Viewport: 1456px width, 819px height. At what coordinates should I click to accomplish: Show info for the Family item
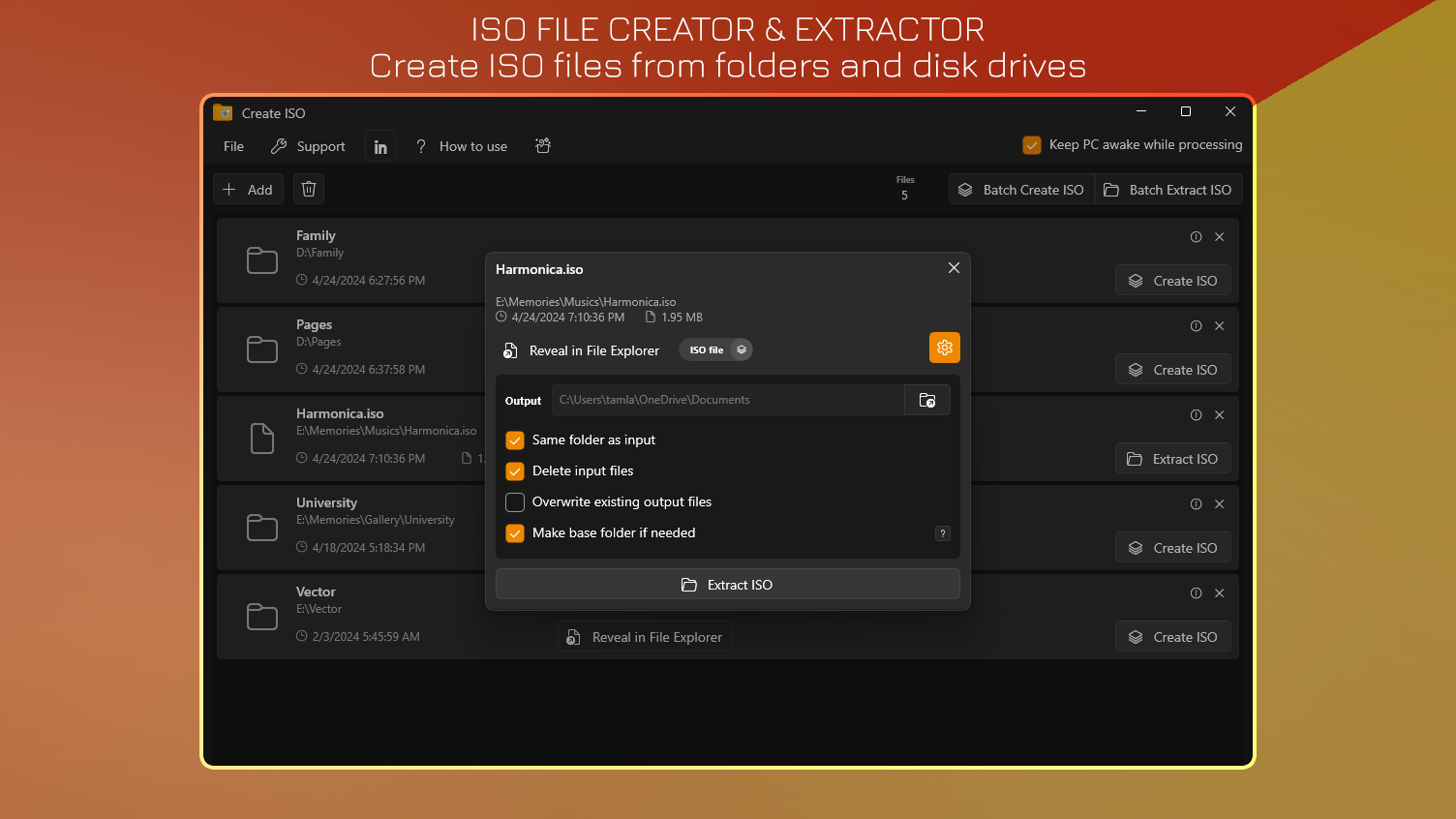pos(1197,237)
